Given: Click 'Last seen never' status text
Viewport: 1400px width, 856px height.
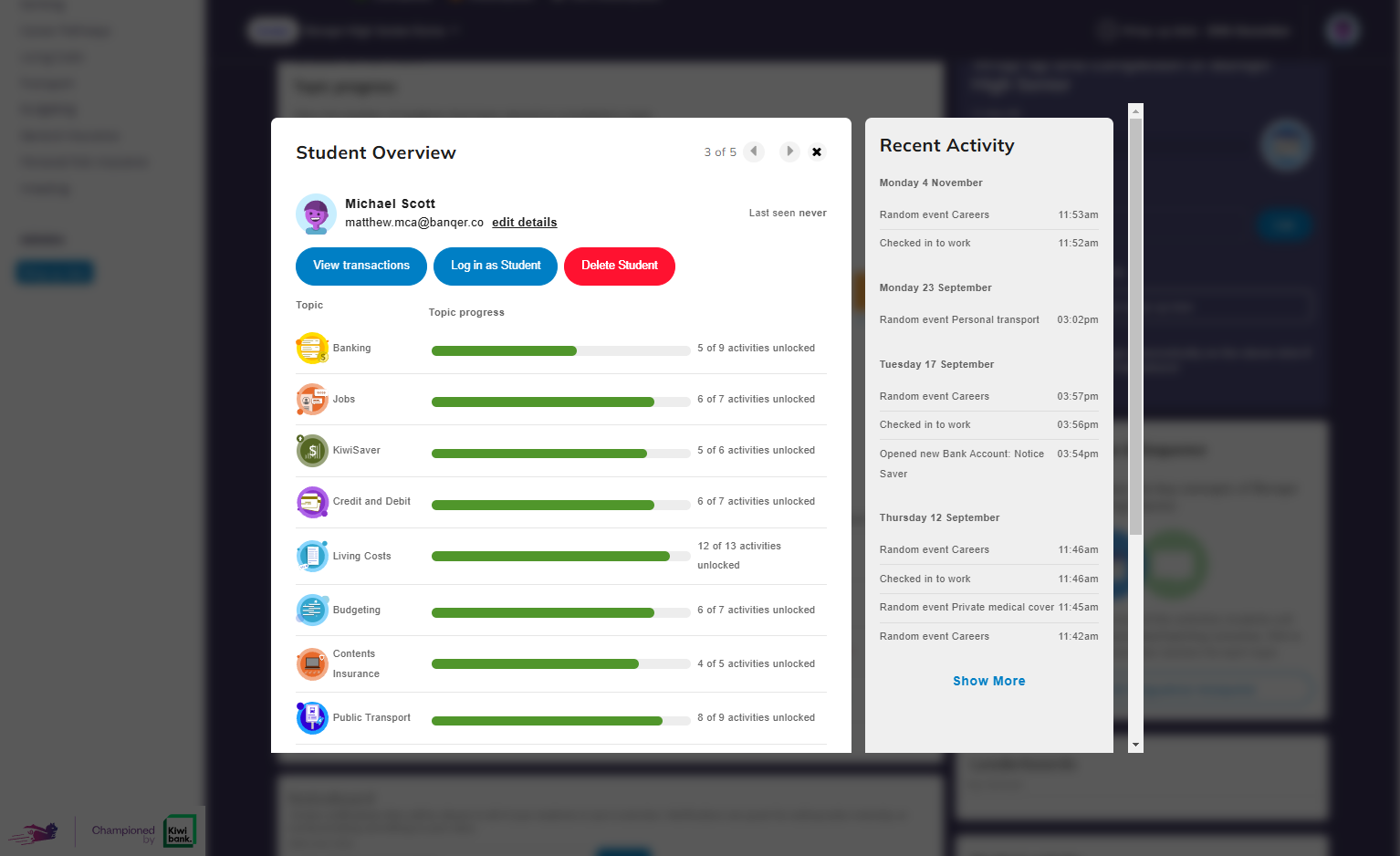Looking at the screenshot, I should (x=788, y=214).
